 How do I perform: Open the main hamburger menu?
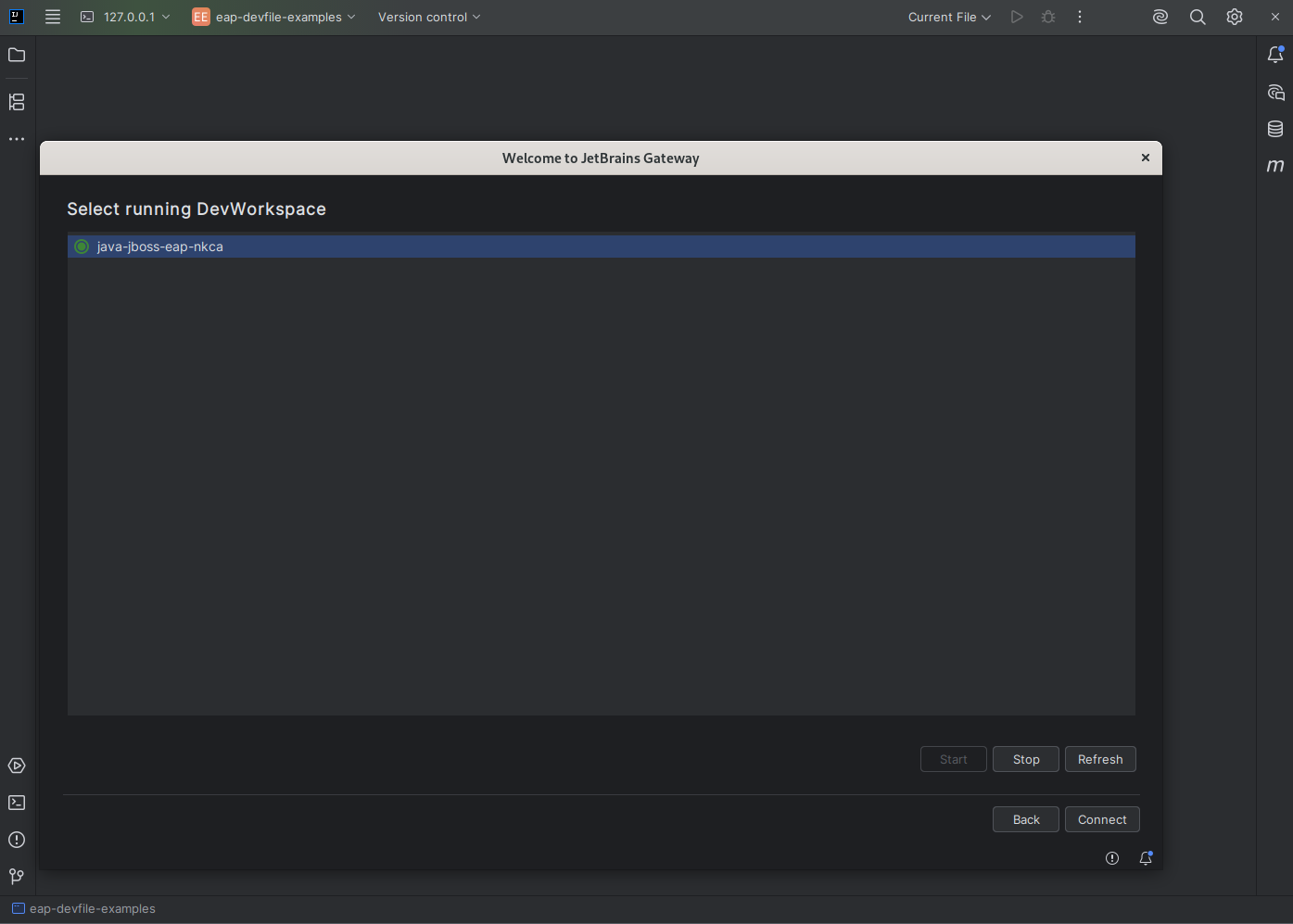[x=53, y=17]
